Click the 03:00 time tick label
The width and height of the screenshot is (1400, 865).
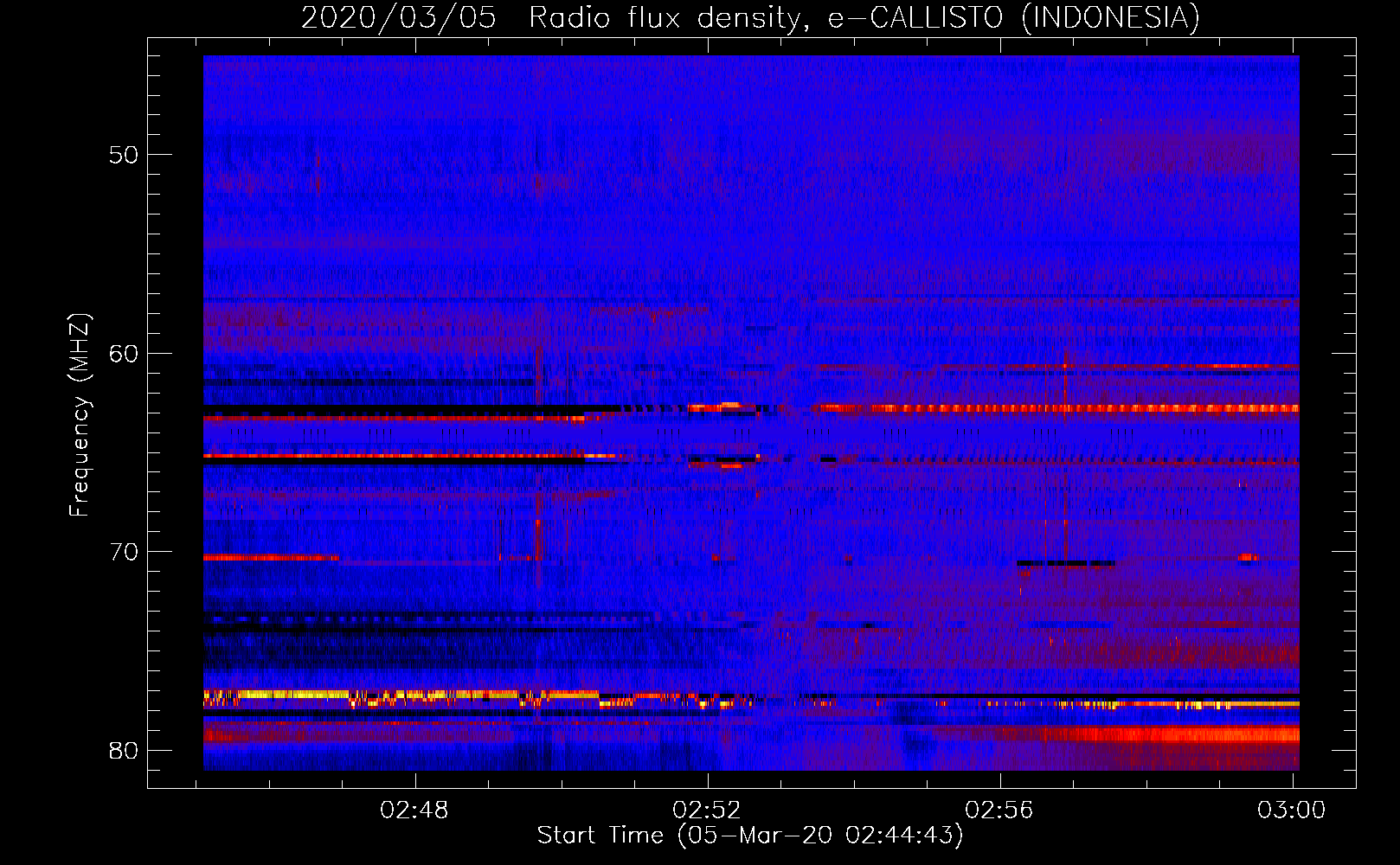(1291, 810)
